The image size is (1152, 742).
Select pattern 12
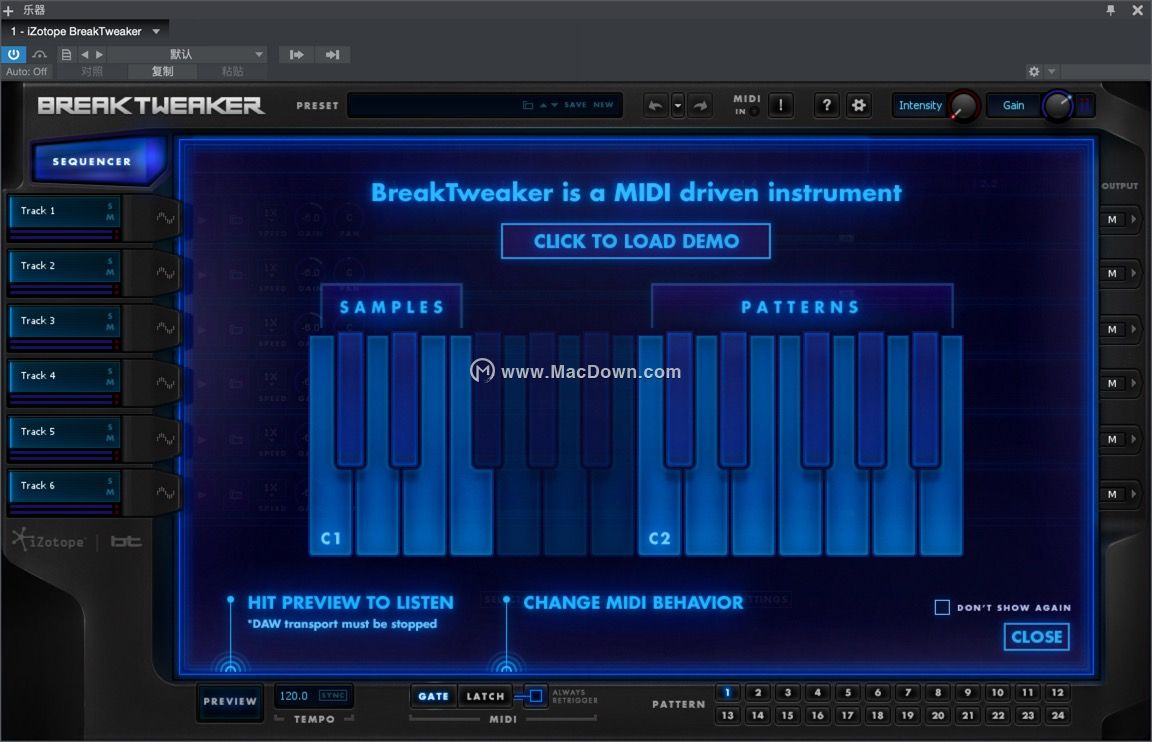[x=1057, y=693]
